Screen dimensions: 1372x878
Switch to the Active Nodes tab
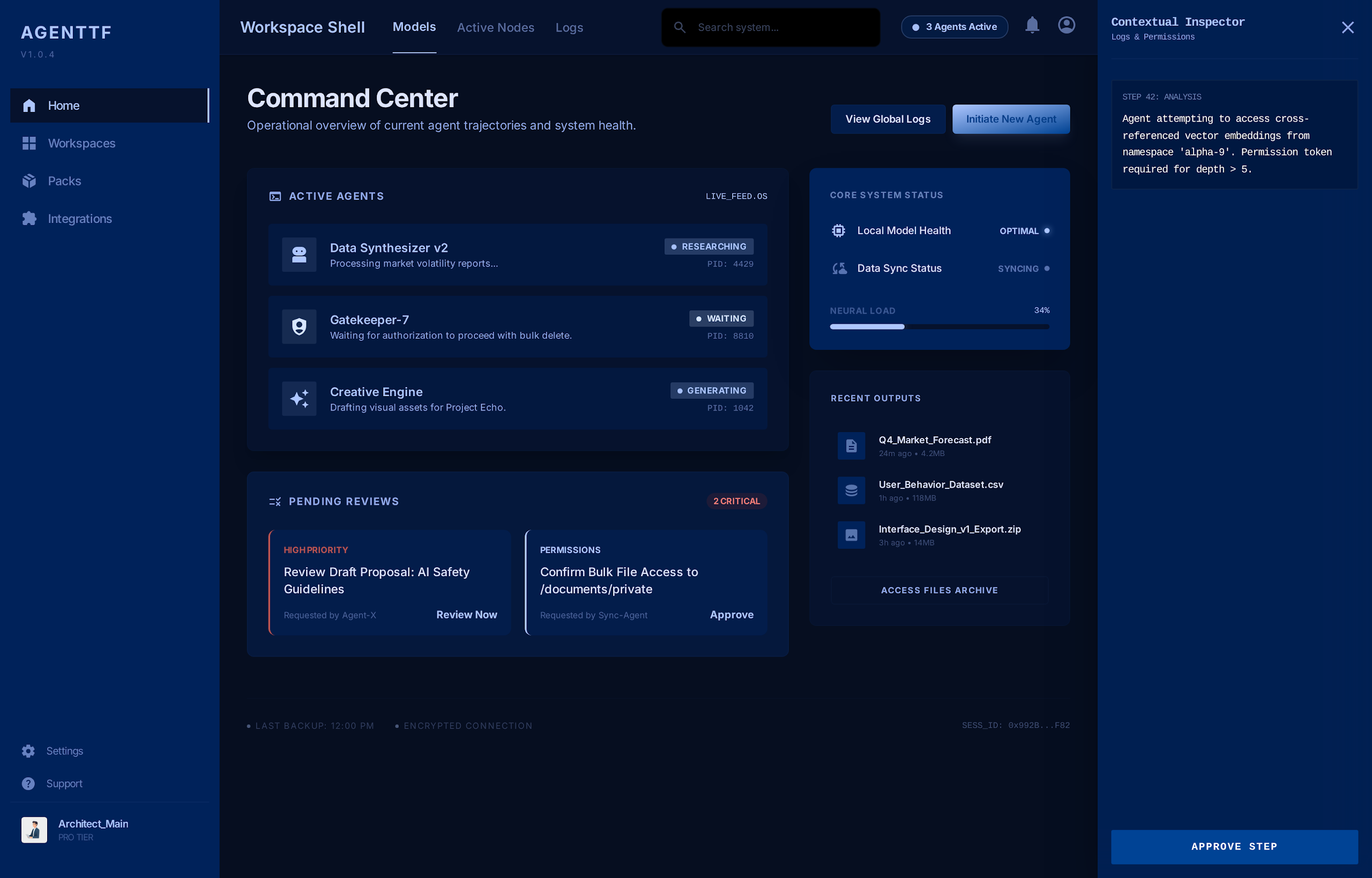point(495,27)
